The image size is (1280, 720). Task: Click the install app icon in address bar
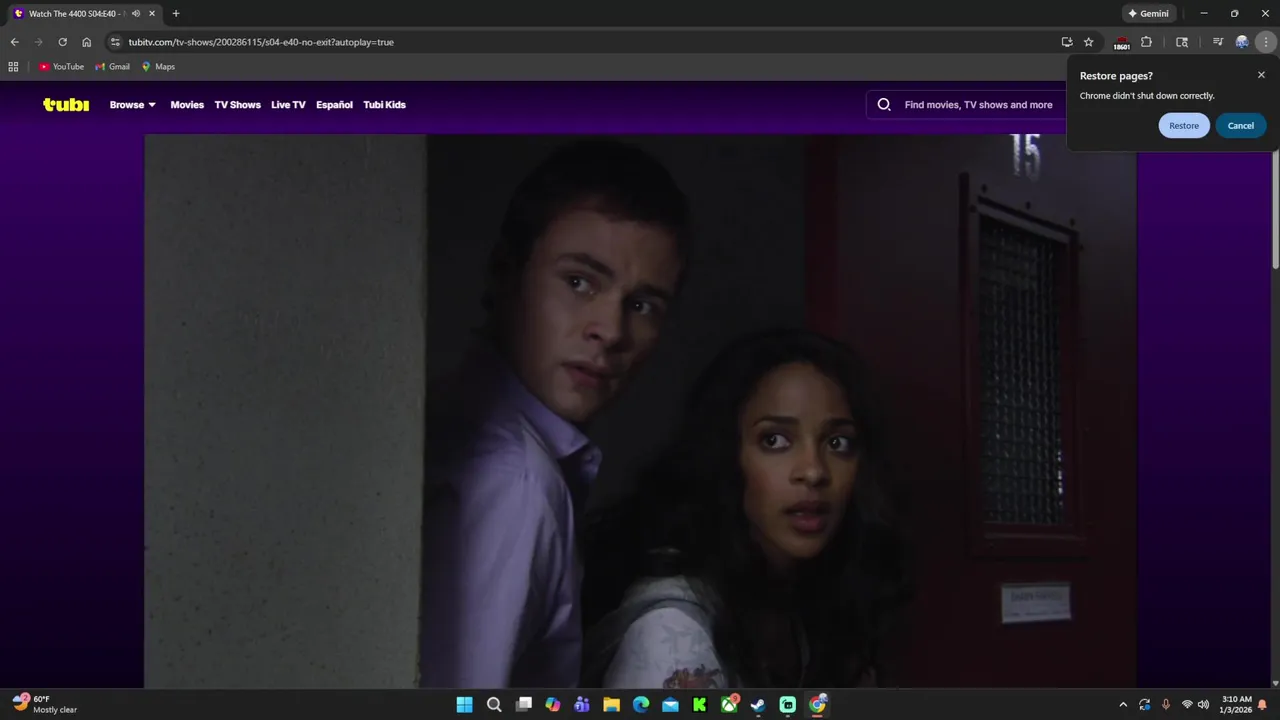click(x=1067, y=42)
